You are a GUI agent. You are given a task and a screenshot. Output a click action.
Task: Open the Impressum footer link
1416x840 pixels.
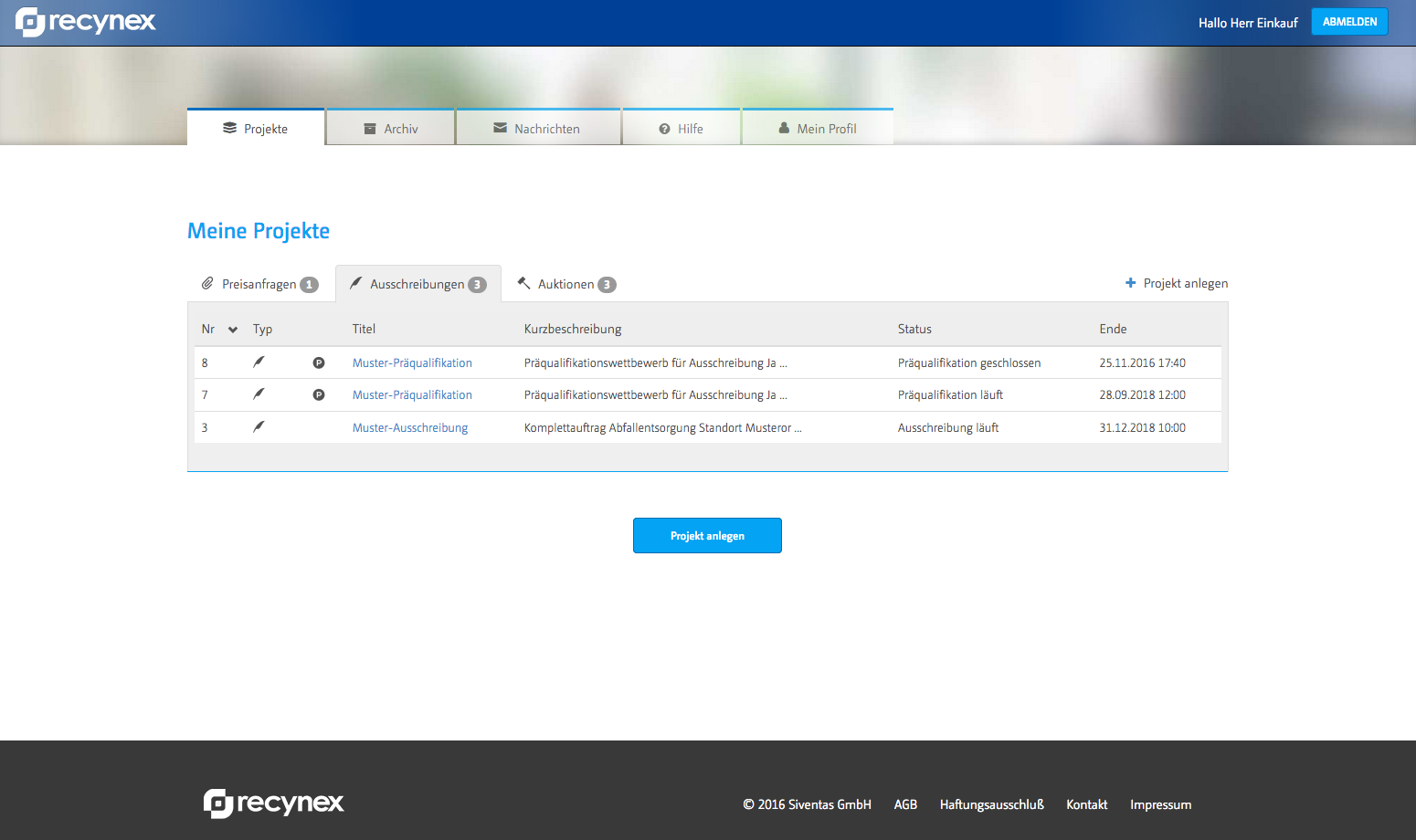point(1160,804)
